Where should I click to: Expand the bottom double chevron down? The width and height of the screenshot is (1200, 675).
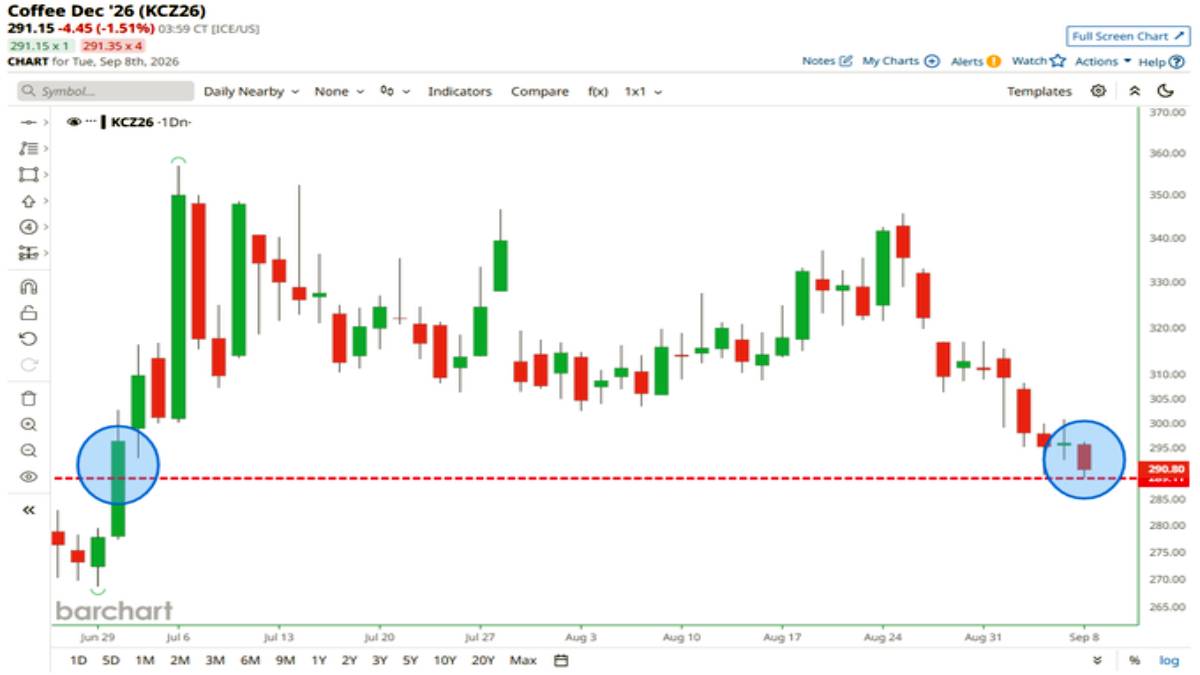[x=1097, y=660]
